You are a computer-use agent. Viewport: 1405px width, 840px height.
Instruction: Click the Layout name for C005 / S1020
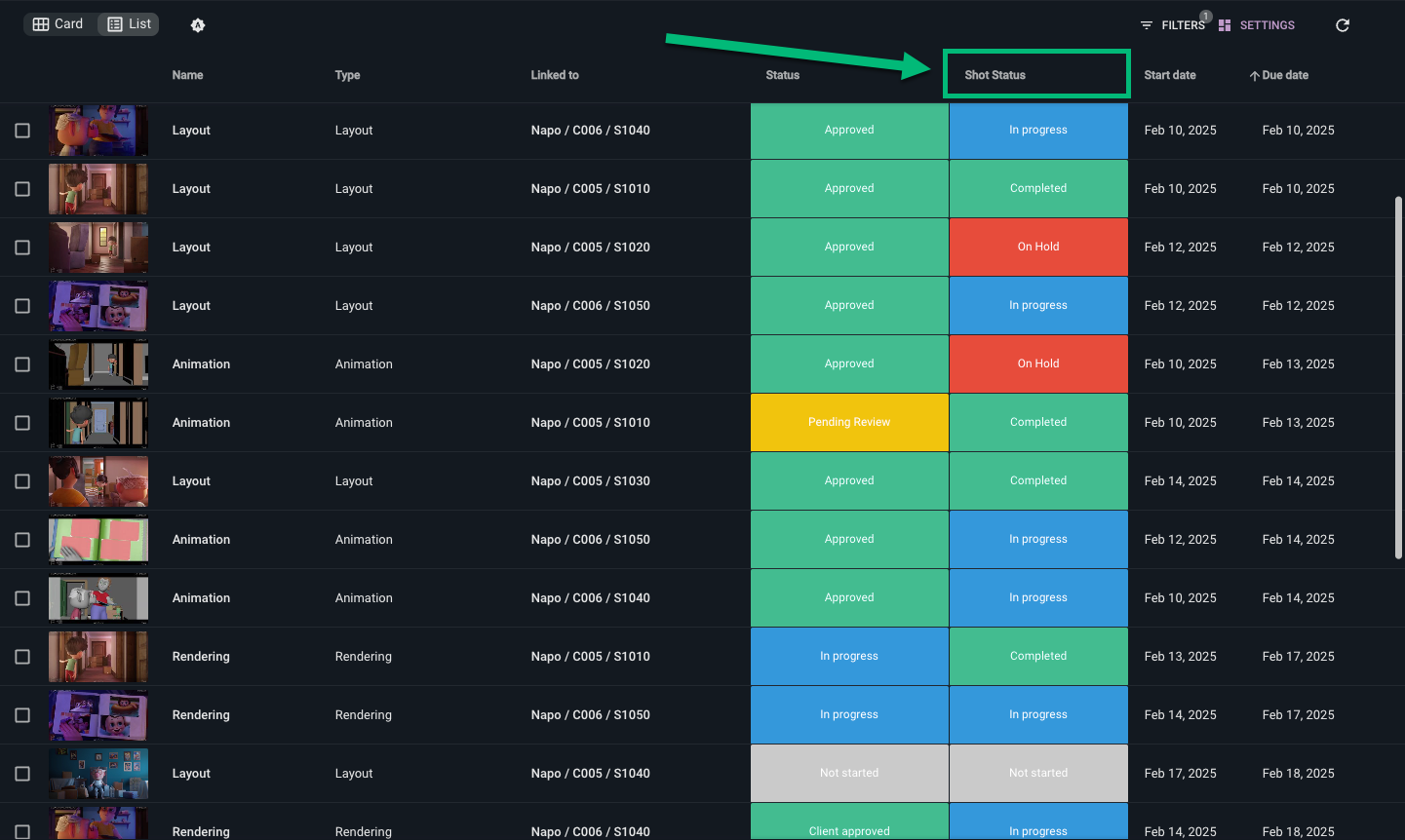tap(191, 248)
